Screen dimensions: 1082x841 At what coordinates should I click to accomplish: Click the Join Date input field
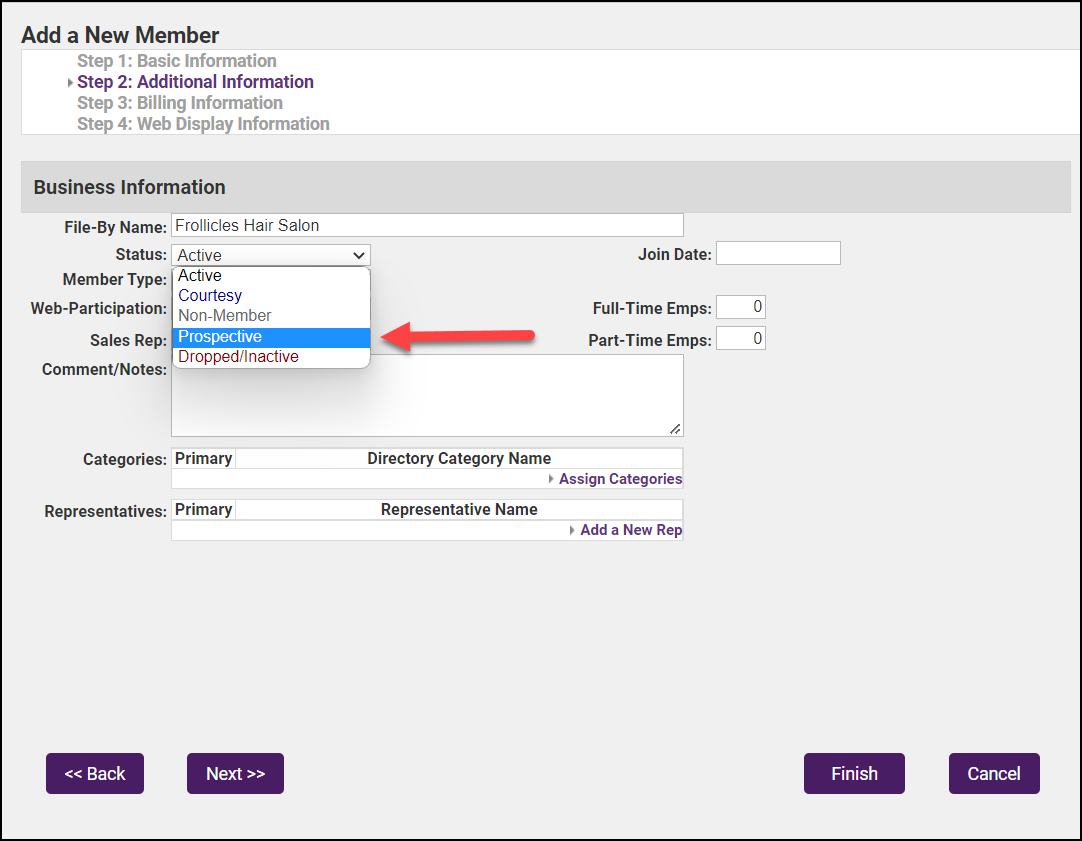[x=778, y=254]
